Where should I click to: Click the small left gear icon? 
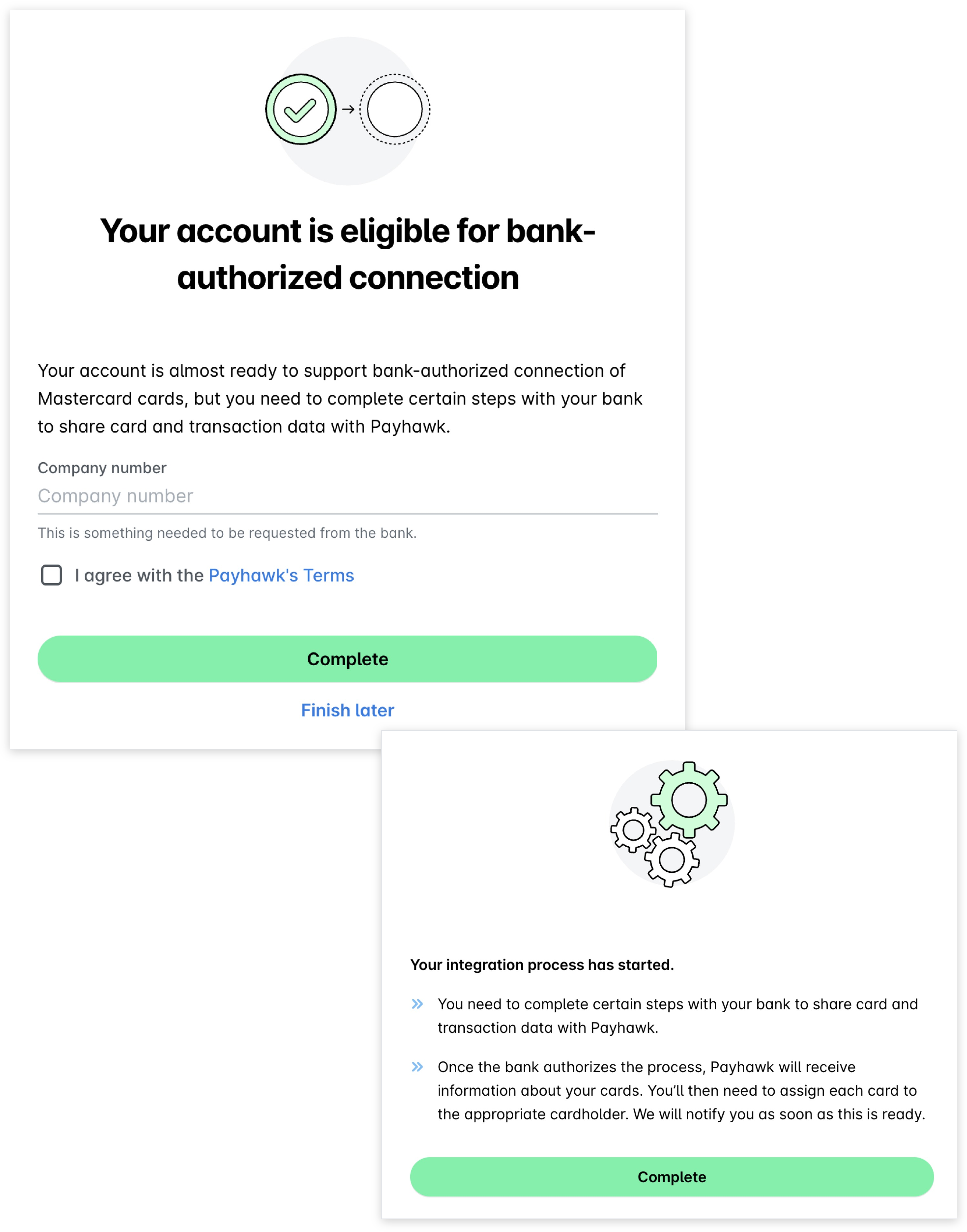click(x=633, y=830)
